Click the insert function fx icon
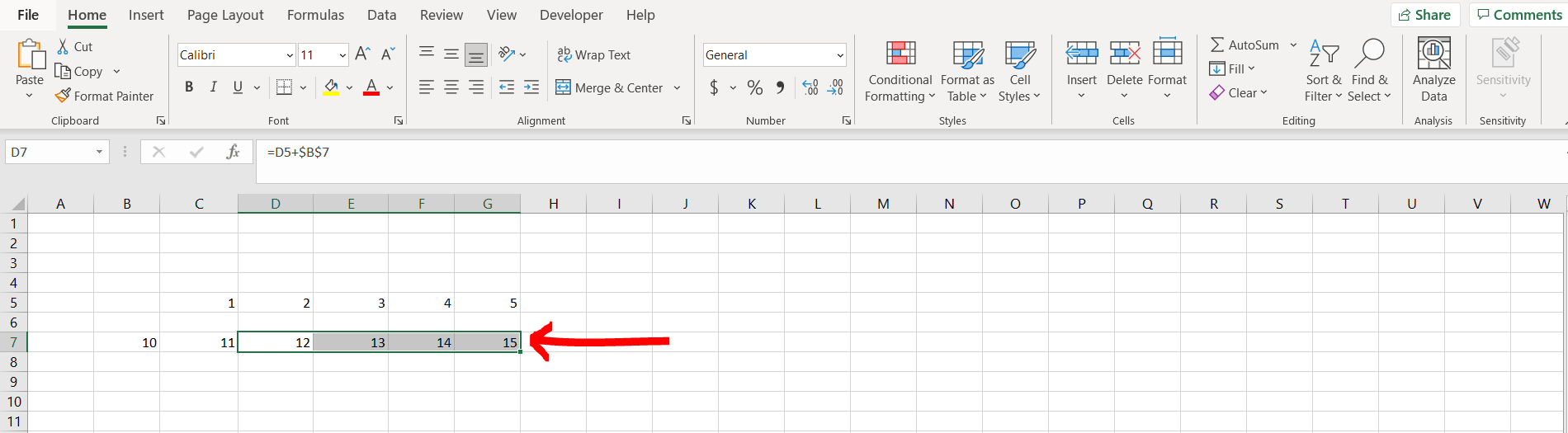Screen dimensions: 1568x433 click(x=234, y=152)
